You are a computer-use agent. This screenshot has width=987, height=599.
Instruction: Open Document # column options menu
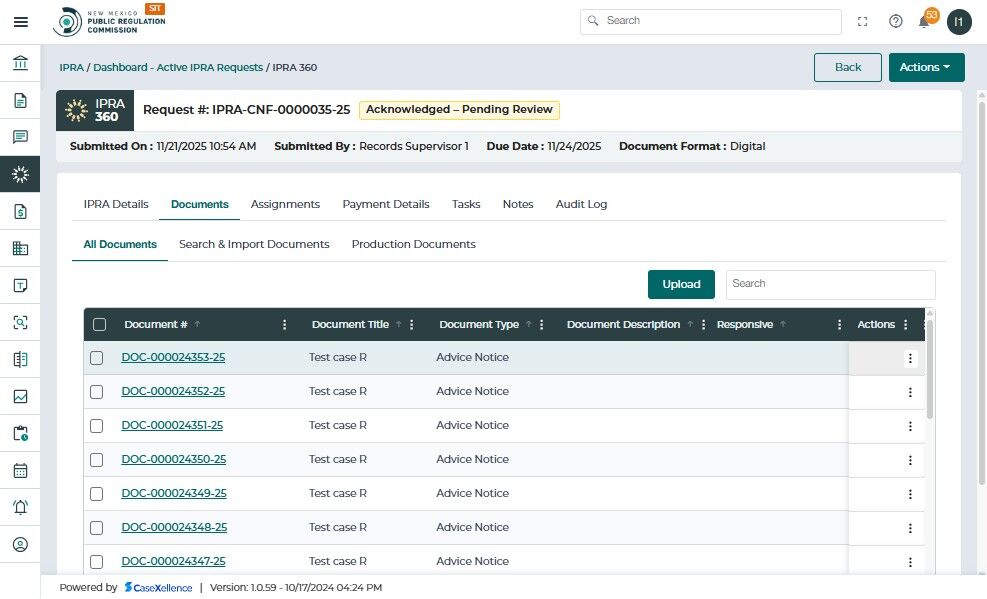[x=285, y=325]
